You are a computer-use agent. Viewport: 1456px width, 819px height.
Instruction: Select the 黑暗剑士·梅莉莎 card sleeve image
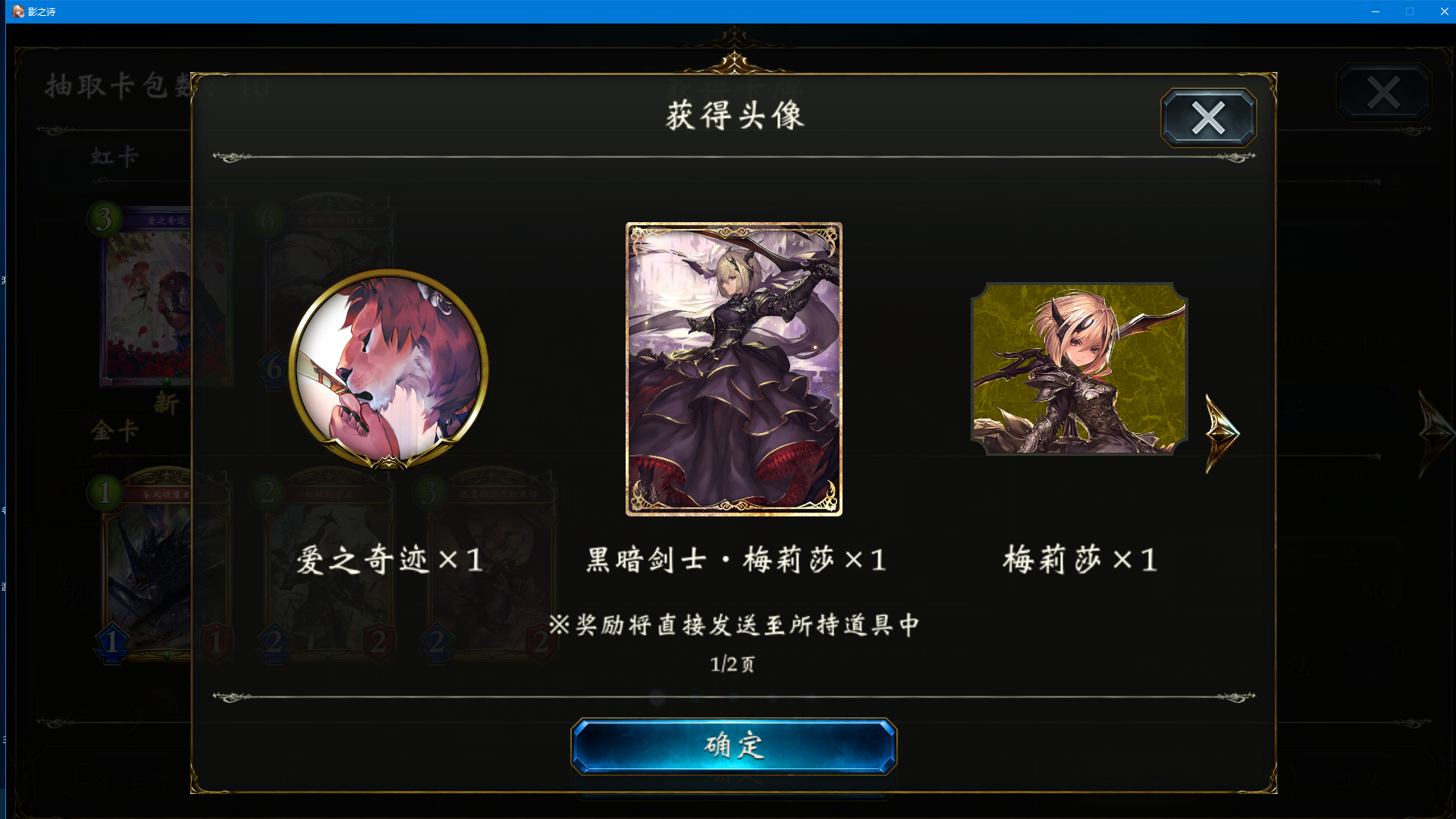point(733,369)
